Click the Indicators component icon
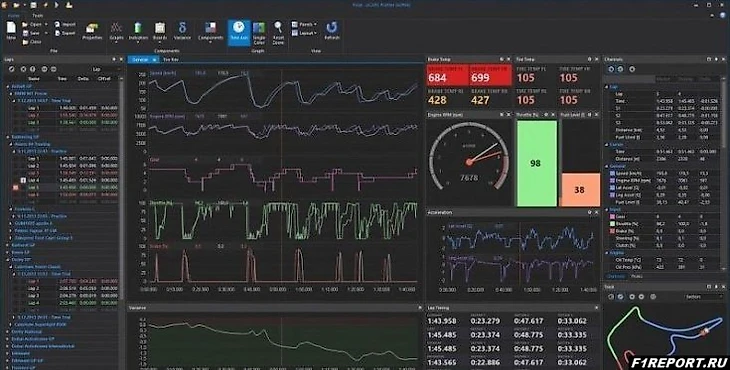This screenshot has height=370, width=730. pos(138,28)
